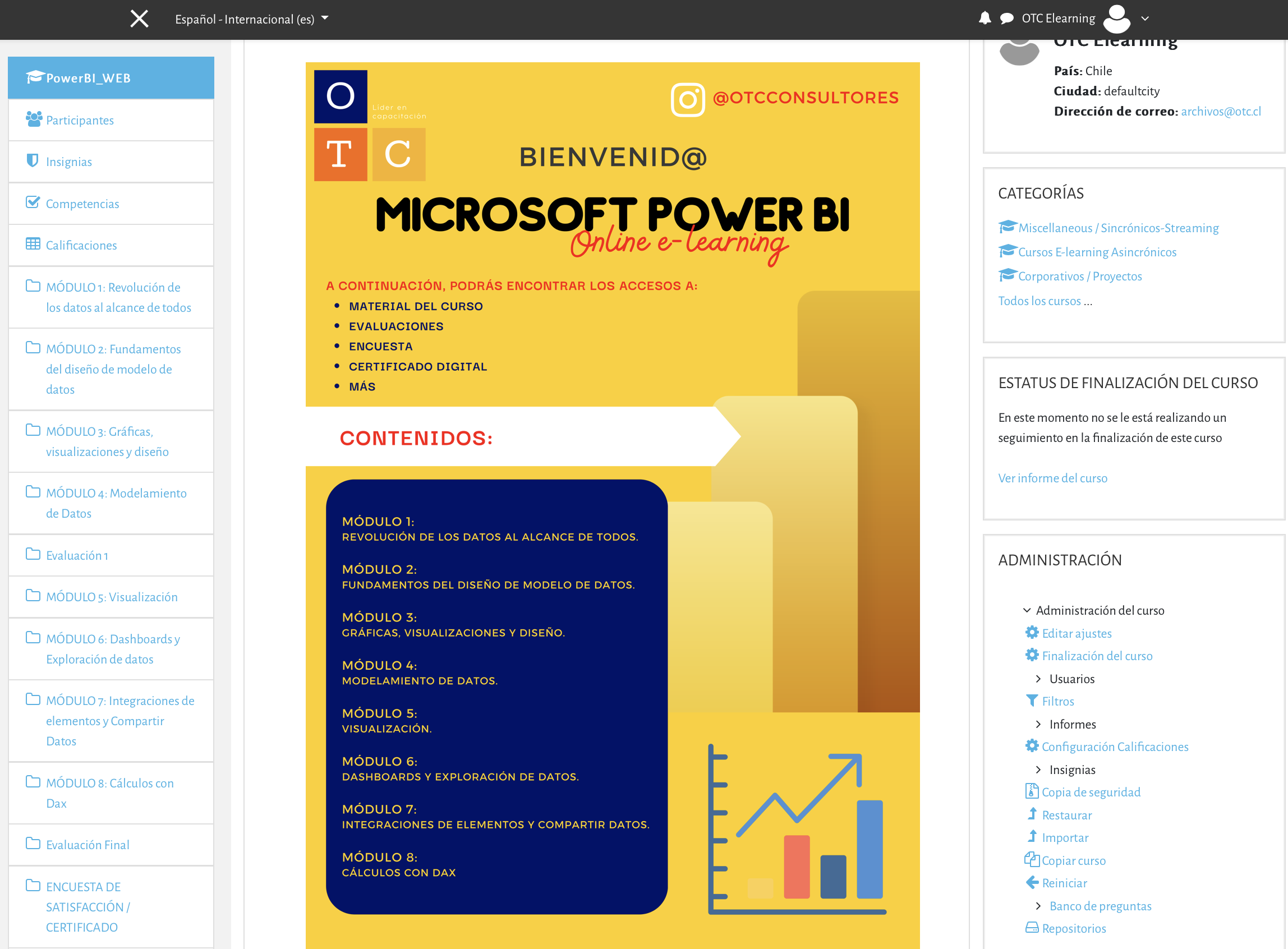Click the Configuración Calificaciones gear icon
Screen dimensions: 1288x949
pos(1032,745)
